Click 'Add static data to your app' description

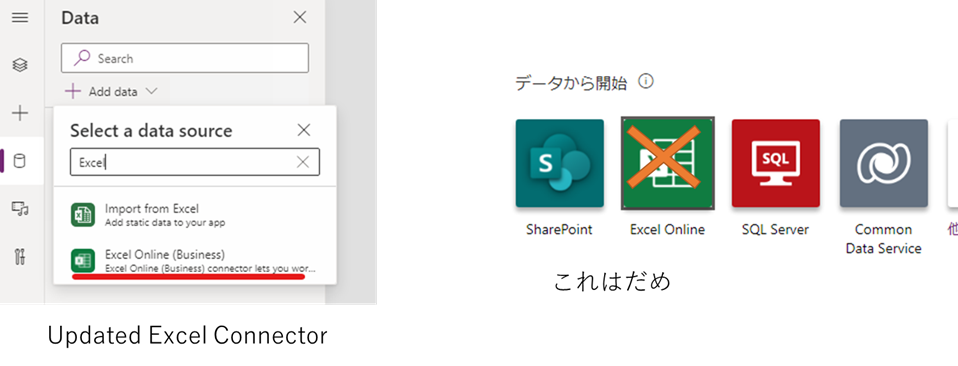point(165,222)
